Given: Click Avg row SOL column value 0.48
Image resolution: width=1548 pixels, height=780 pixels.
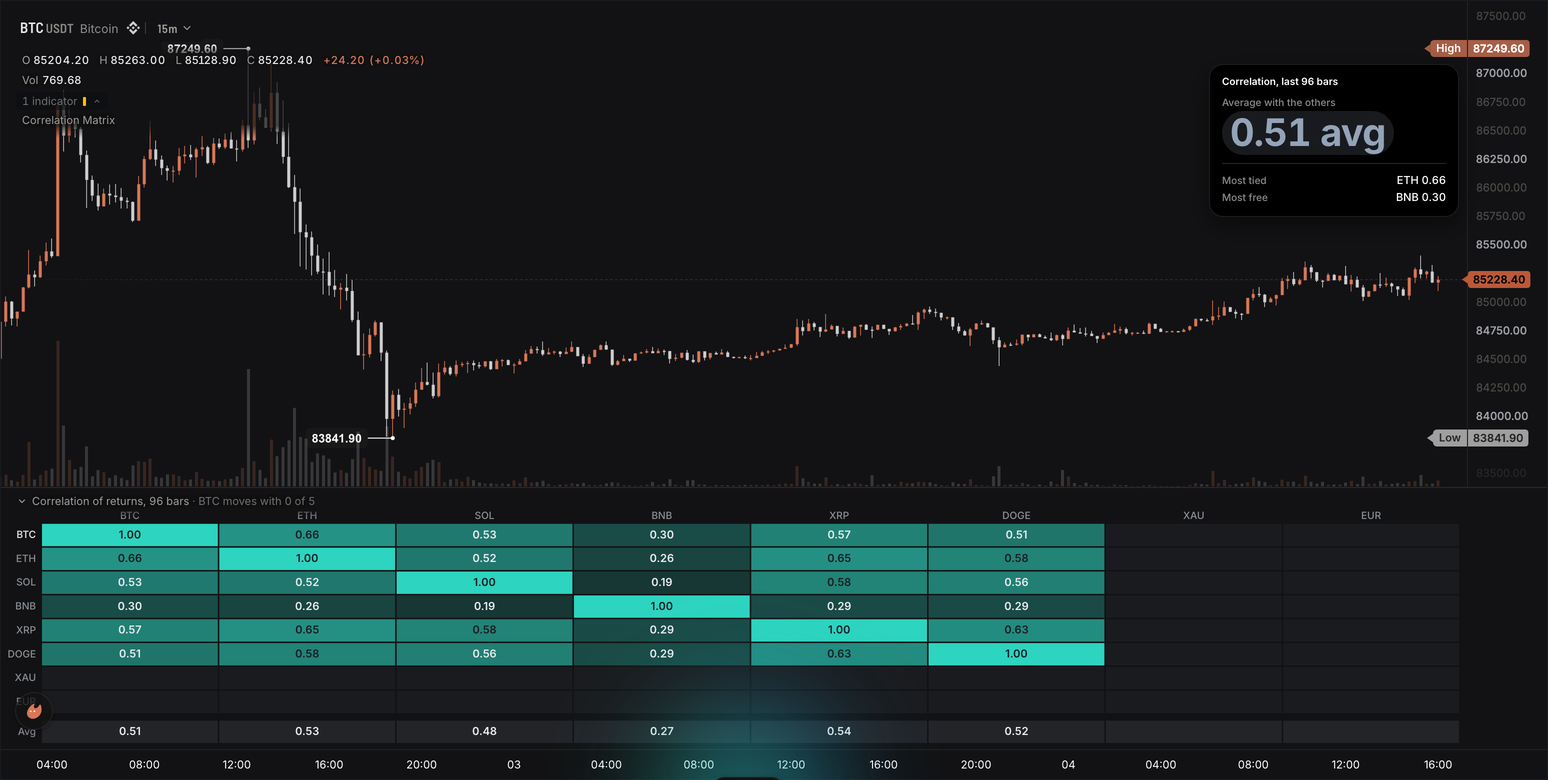Looking at the screenshot, I should coord(484,731).
